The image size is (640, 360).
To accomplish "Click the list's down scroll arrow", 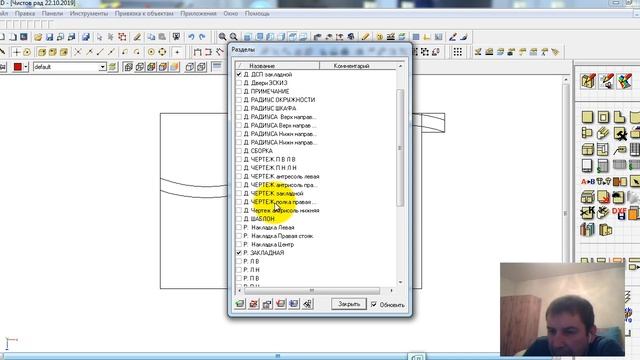I will coord(400,282).
